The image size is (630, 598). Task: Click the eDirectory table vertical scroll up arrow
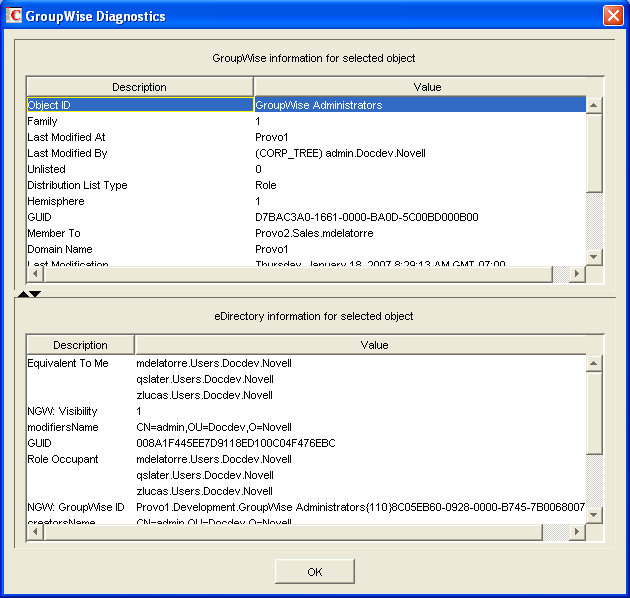594,363
